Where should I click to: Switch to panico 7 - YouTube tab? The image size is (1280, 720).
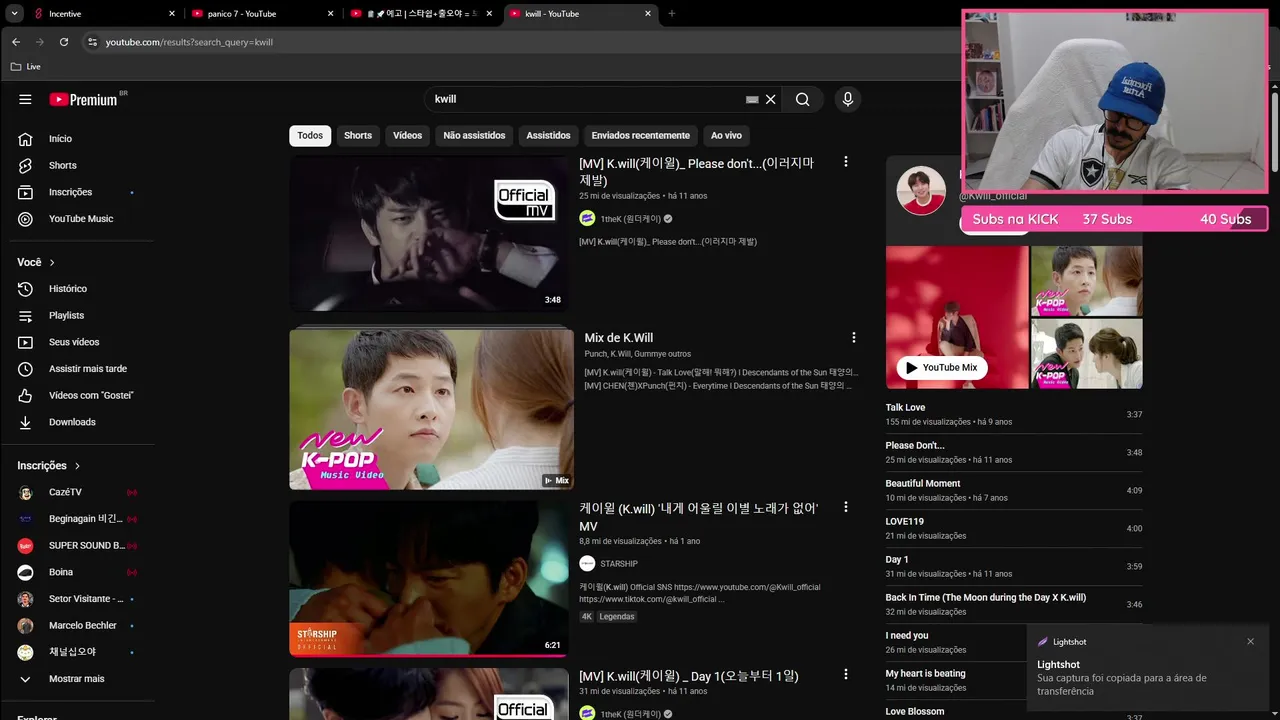tap(262, 14)
